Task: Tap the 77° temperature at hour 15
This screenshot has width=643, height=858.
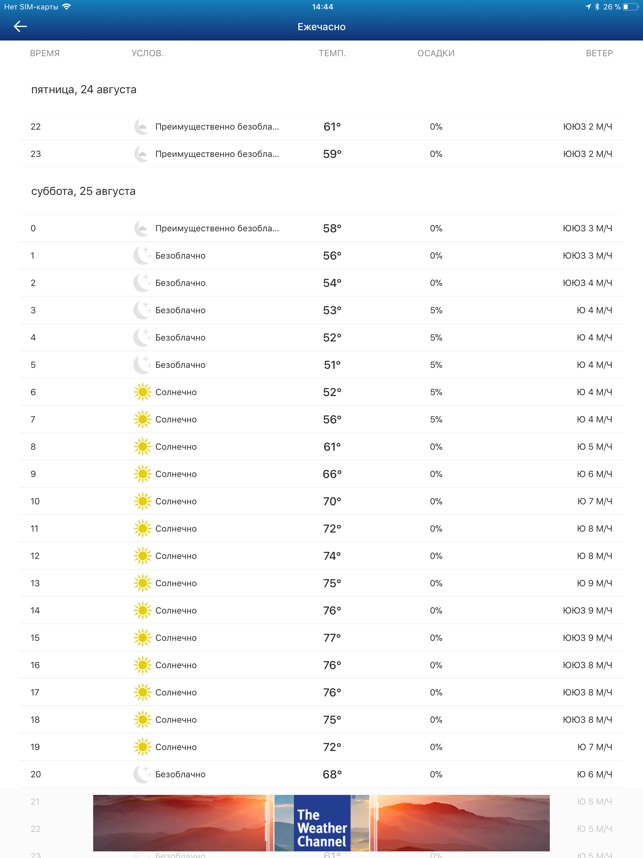Action: coord(332,637)
